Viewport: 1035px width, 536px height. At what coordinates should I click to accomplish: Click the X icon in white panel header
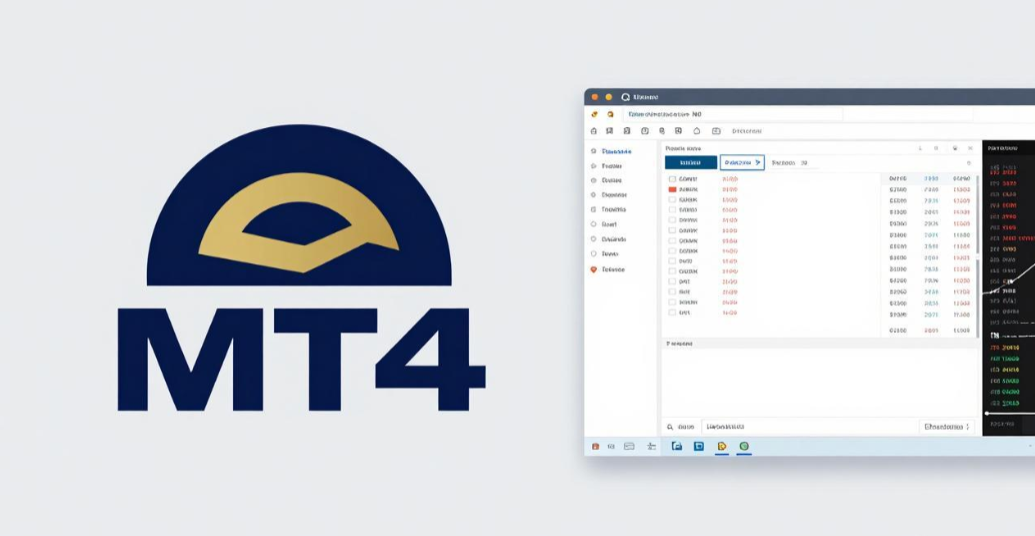point(969,148)
